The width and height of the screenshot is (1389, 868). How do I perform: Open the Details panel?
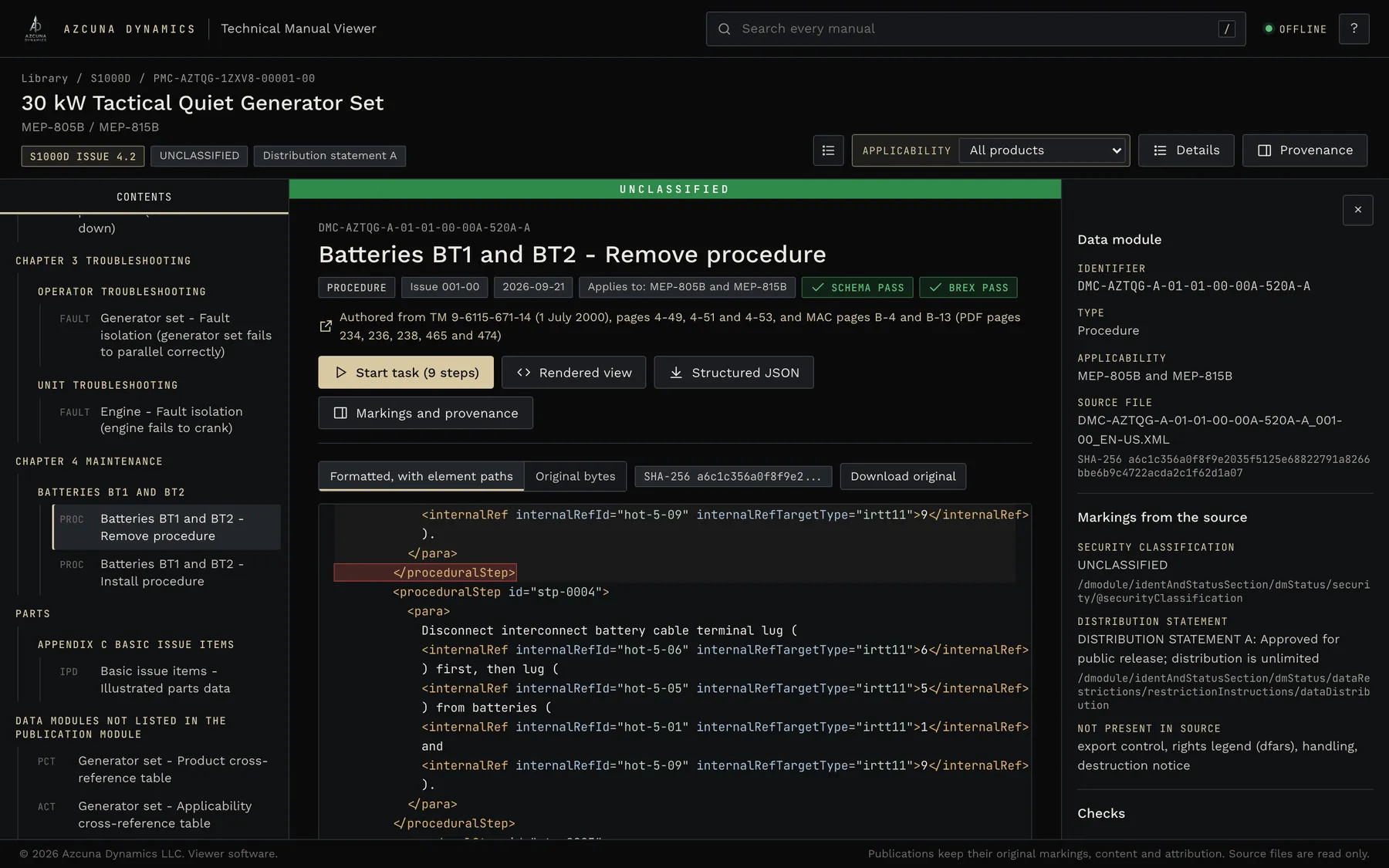(1186, 150)
